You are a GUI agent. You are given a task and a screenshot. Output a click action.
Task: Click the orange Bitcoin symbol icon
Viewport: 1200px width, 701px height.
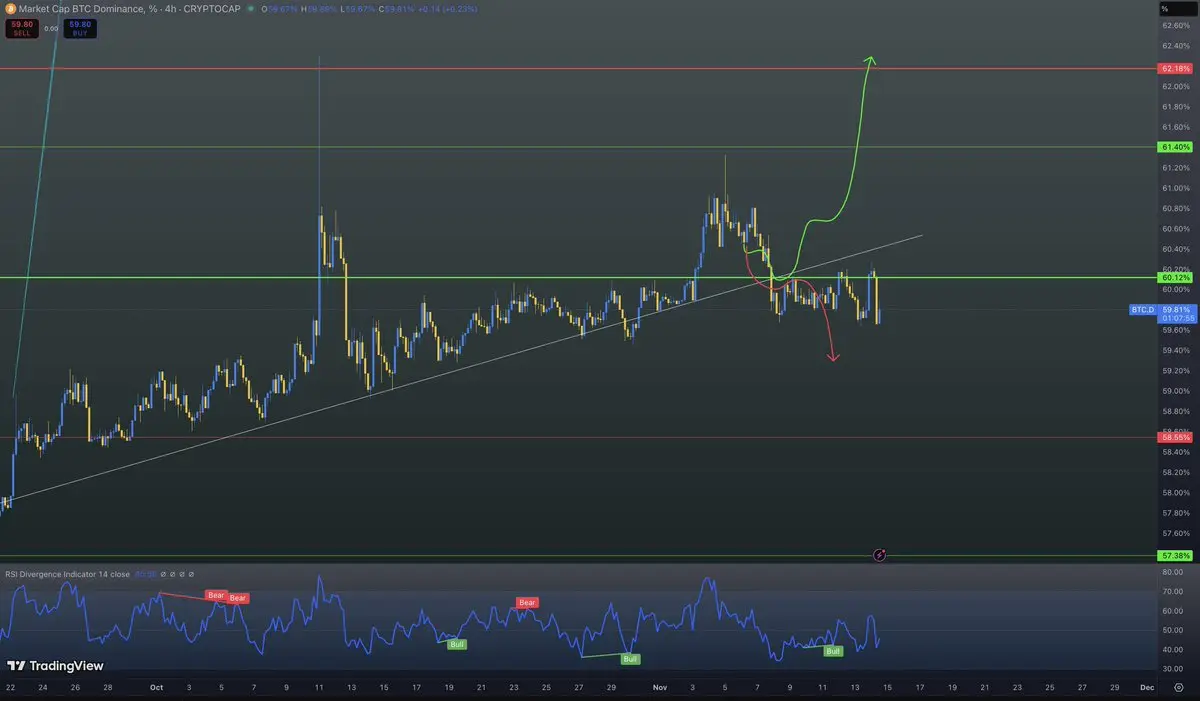coord(10,7)
